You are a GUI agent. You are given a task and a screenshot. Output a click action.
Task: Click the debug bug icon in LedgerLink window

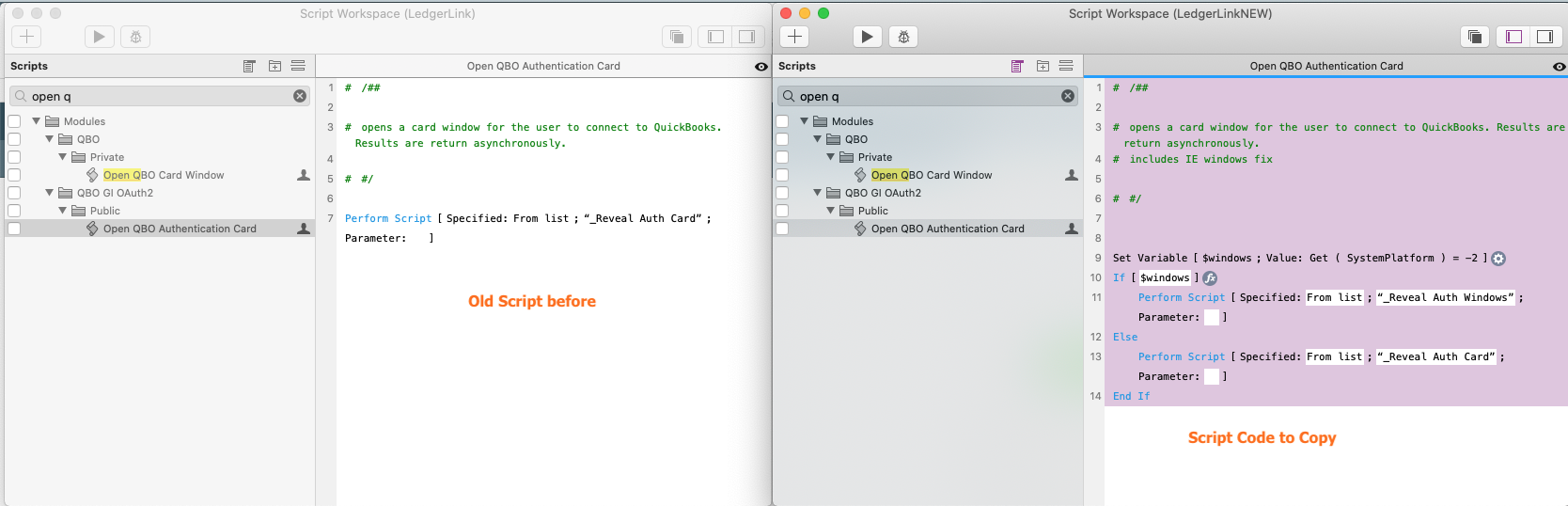(135, 37)
